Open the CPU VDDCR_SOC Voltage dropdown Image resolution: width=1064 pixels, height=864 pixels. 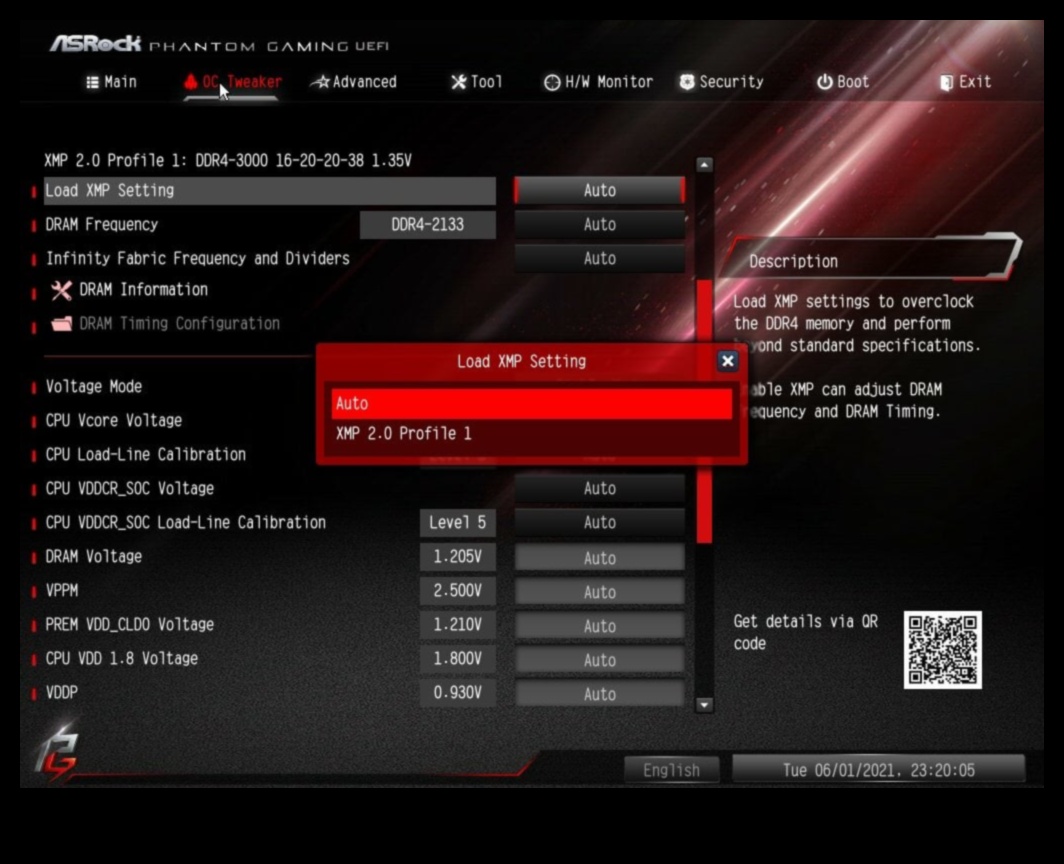tap(600, 489)
